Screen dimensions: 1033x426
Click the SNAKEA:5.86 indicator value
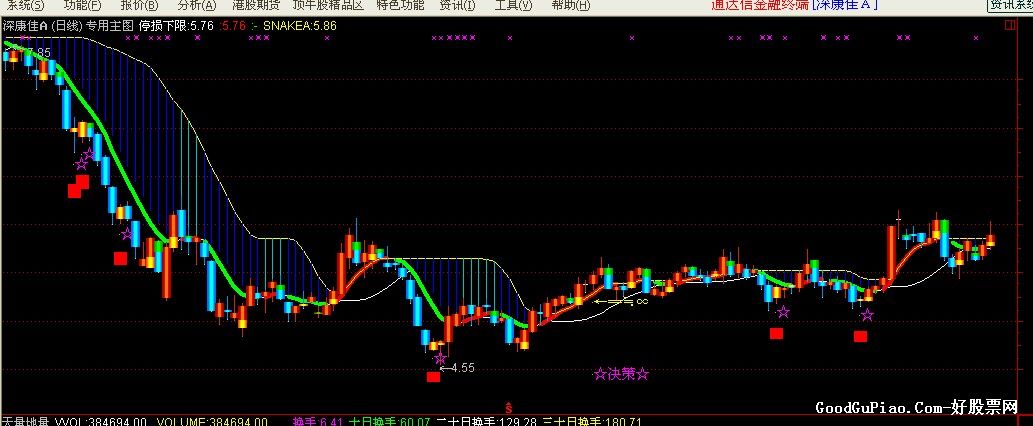[x=300, y=26]
